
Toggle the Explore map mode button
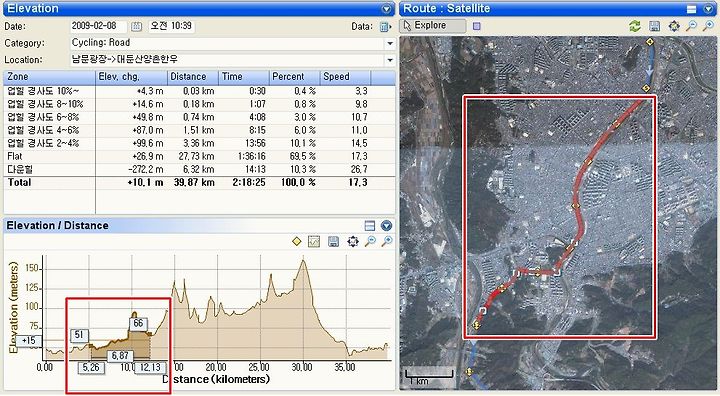pos(432,26)
